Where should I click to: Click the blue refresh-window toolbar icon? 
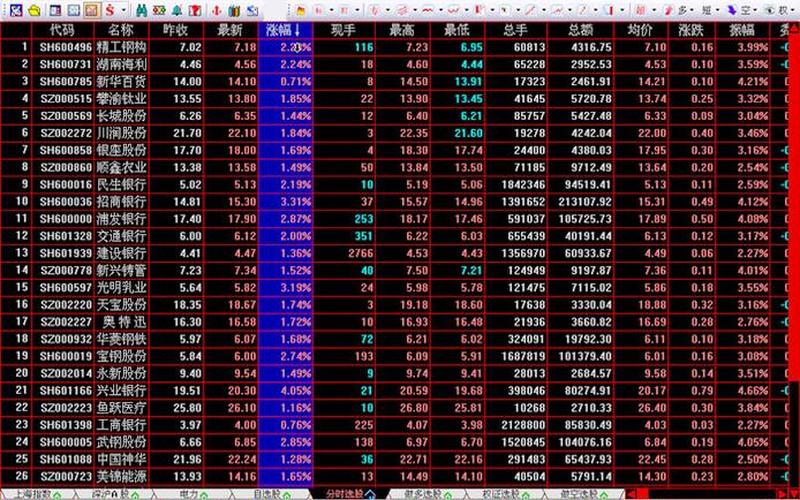pyautogui.click(x=253, y=11)
